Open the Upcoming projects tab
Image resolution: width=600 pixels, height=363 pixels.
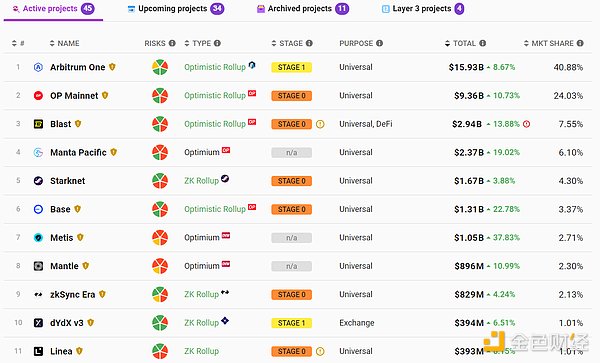[x=176, y=9]
